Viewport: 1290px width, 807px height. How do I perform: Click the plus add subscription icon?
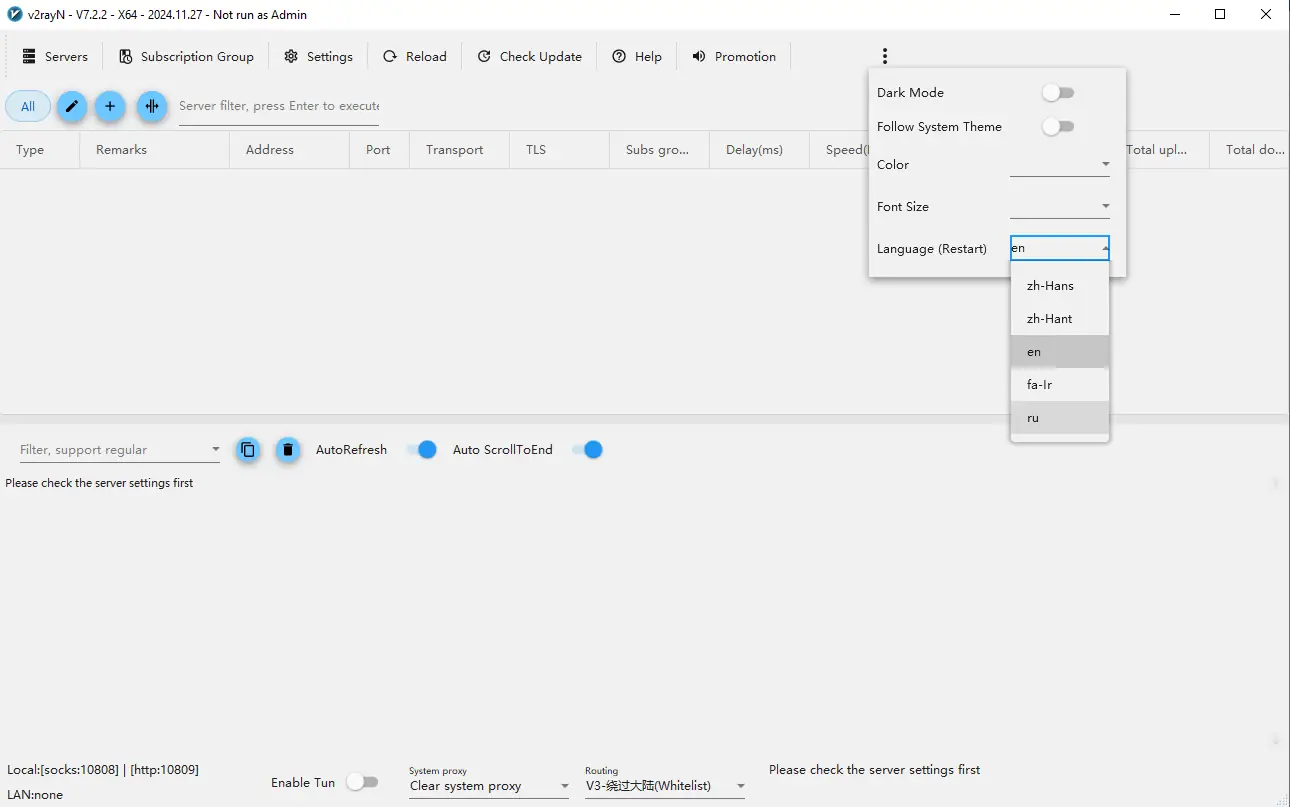[x=110, y=106]
